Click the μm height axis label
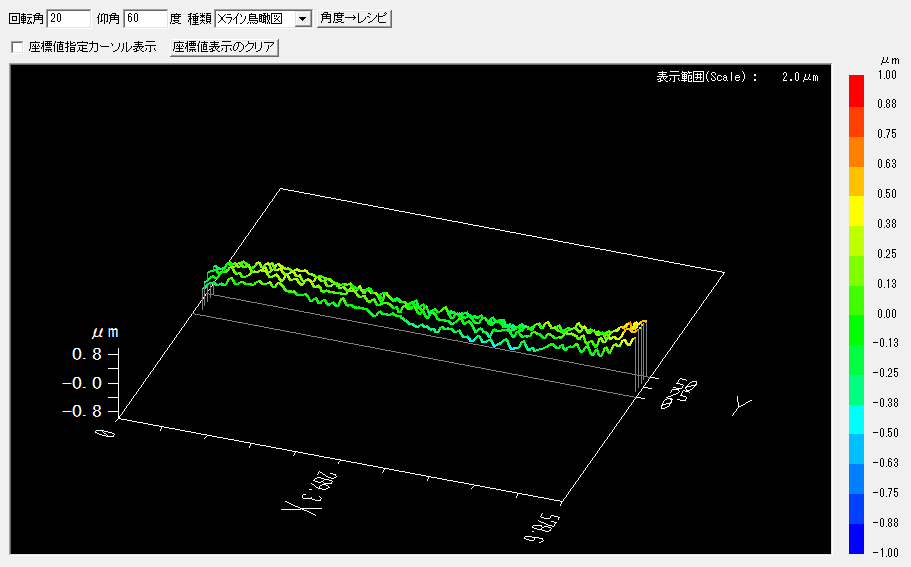Viewport: 911px width, 567px height. (105, 332)
